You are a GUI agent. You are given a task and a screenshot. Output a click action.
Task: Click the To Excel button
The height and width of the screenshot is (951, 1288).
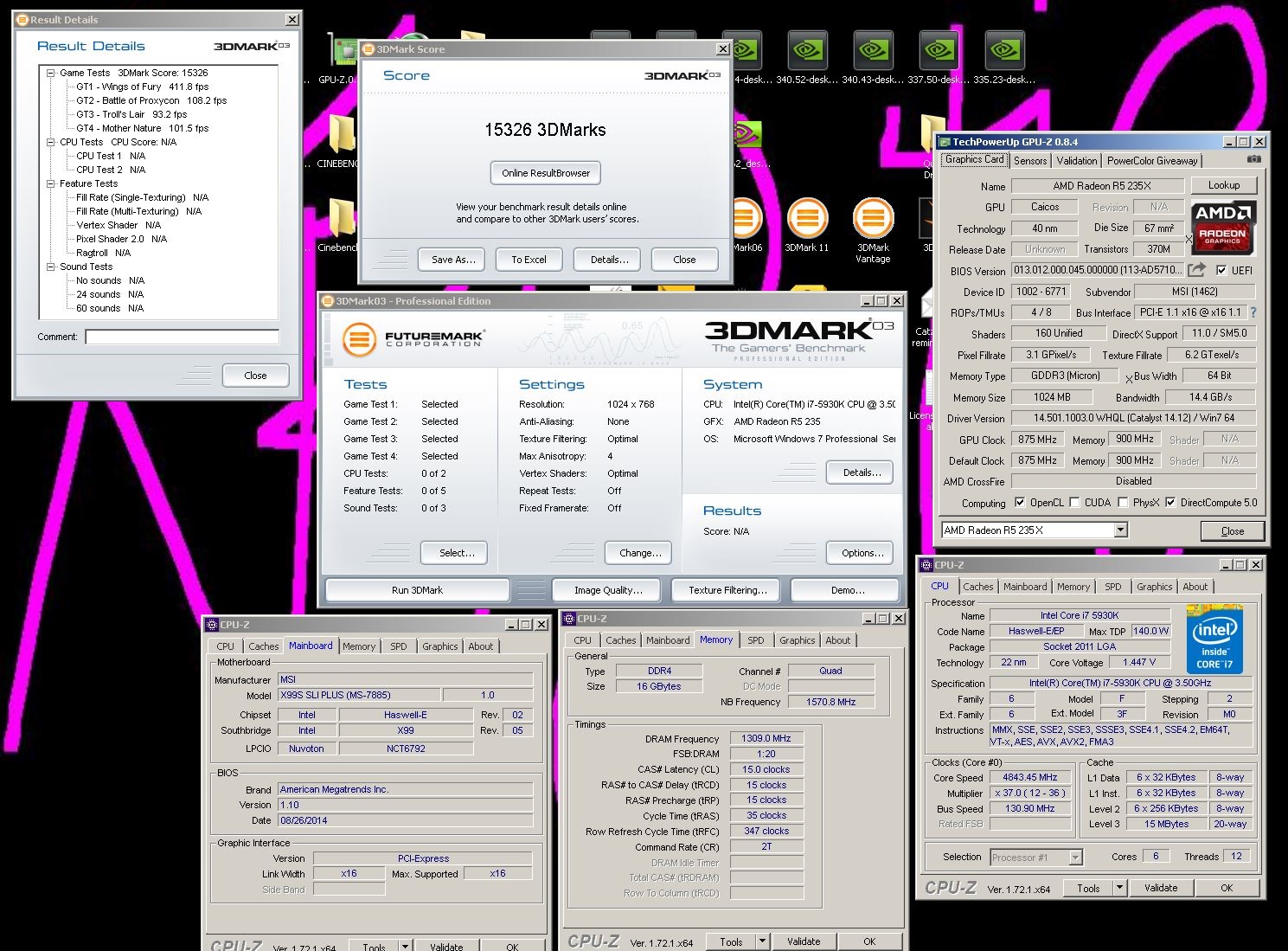[x=529, y=260]
